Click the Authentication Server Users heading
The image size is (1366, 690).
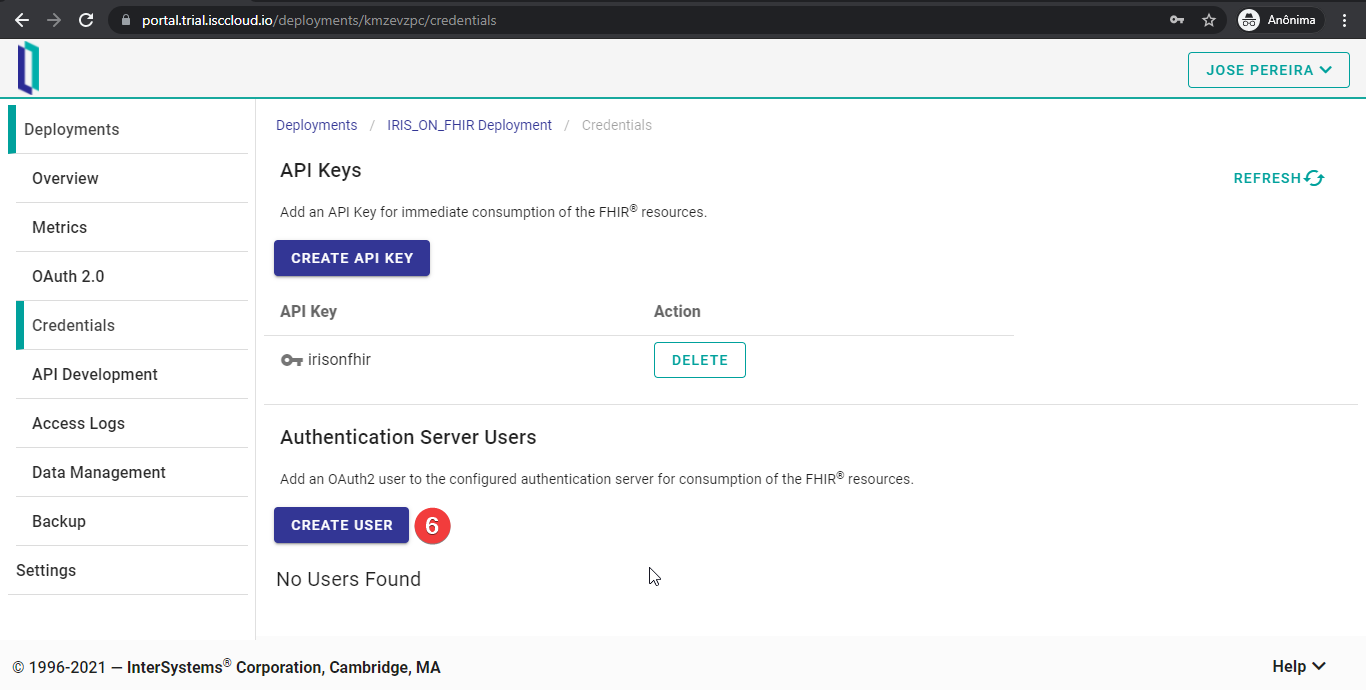(x=408, y=437)
